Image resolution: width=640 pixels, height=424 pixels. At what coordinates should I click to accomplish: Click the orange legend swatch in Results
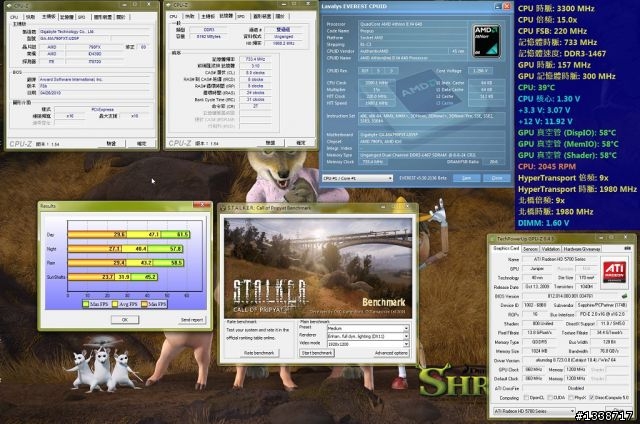point(144,304)
